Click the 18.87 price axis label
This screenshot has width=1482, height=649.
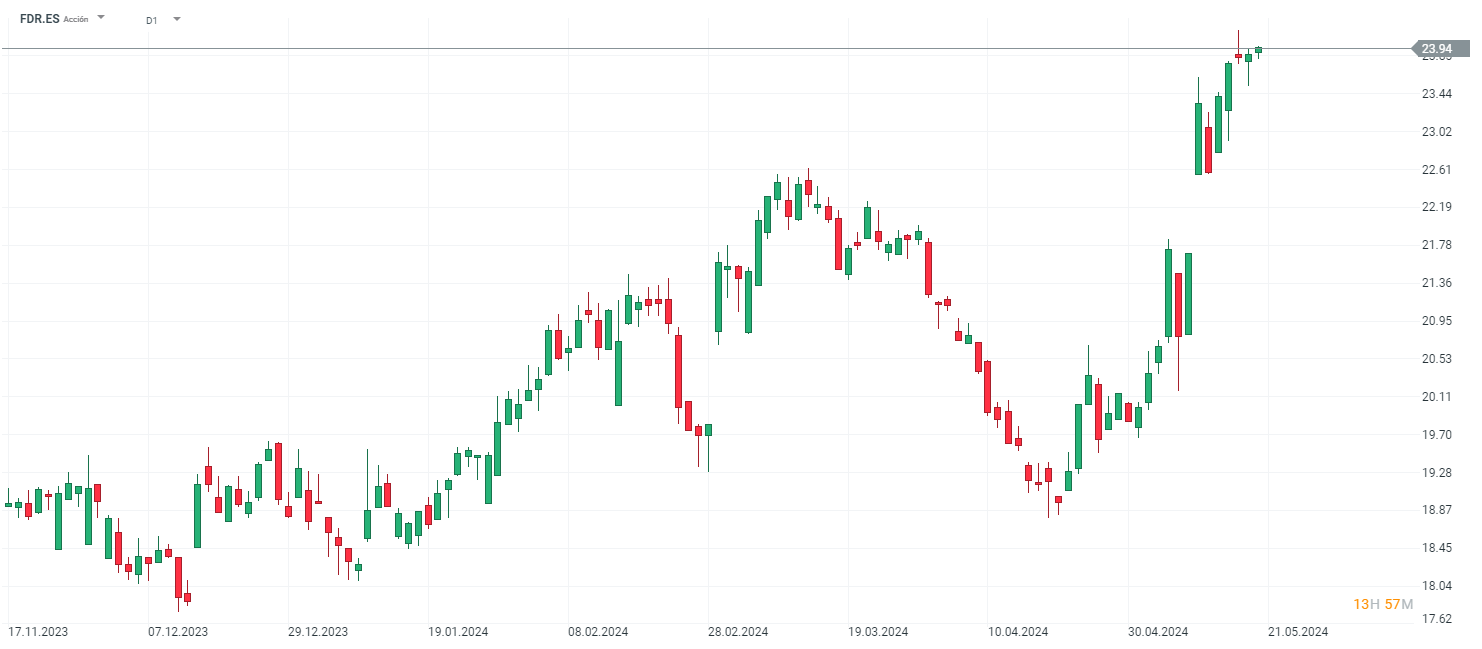pyautogui.click(x=1436, y=510)
